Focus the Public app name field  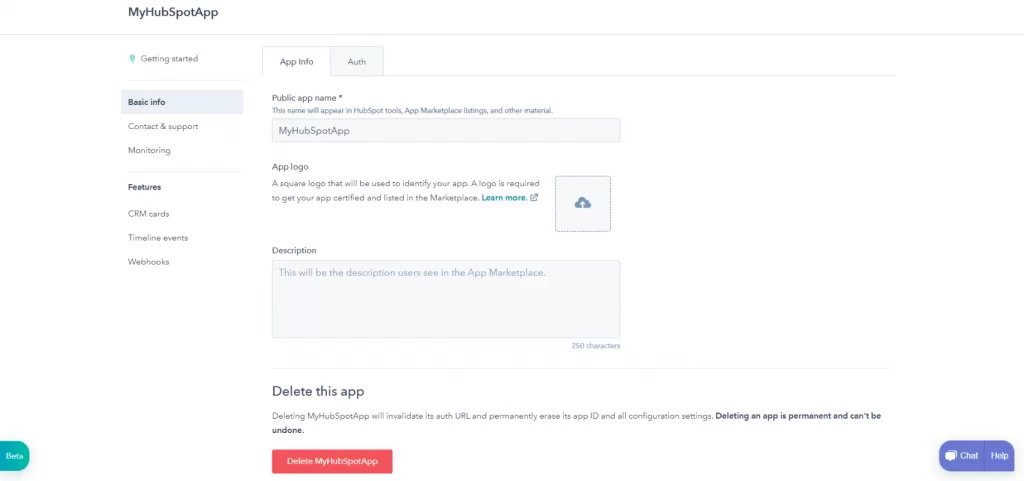446,131
